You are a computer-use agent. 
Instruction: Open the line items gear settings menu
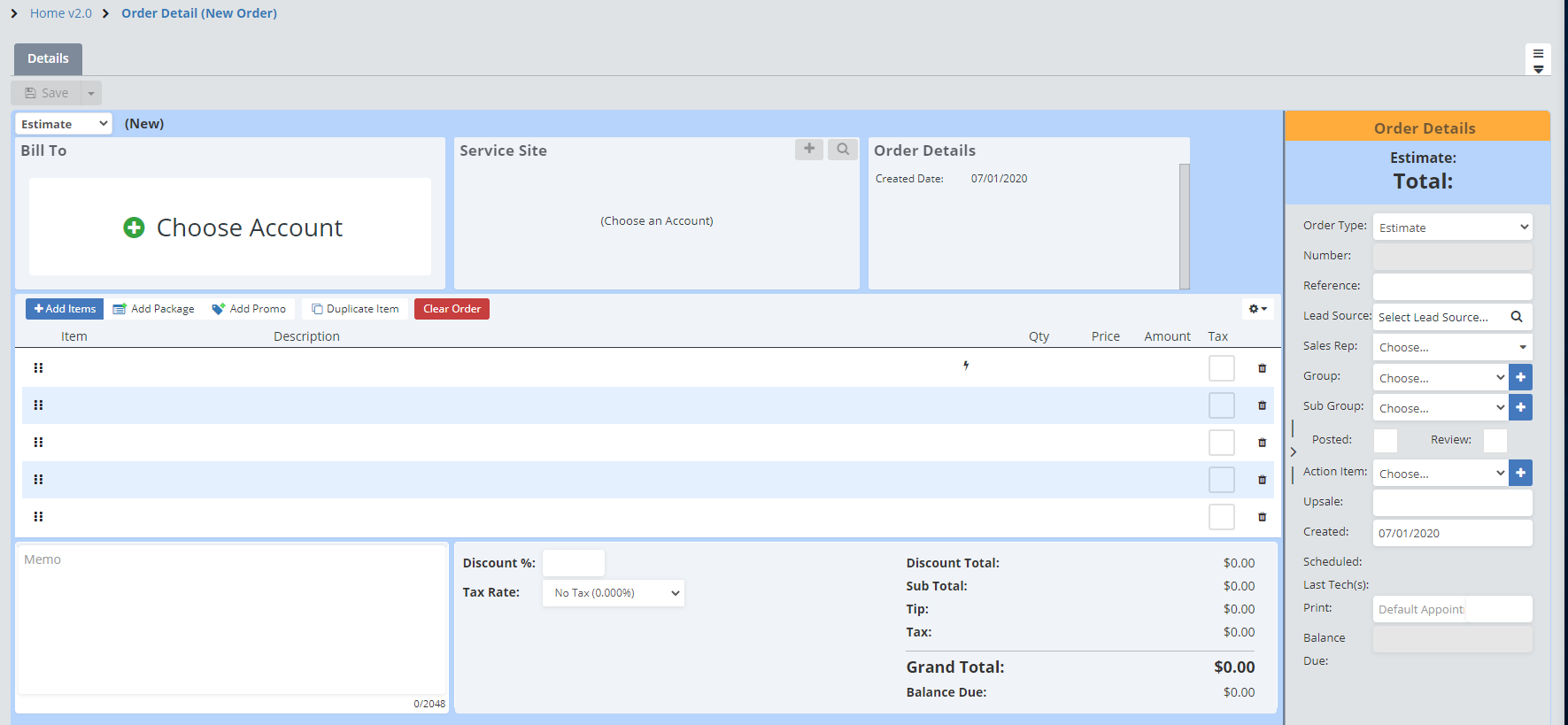[x=1257, y=309]
